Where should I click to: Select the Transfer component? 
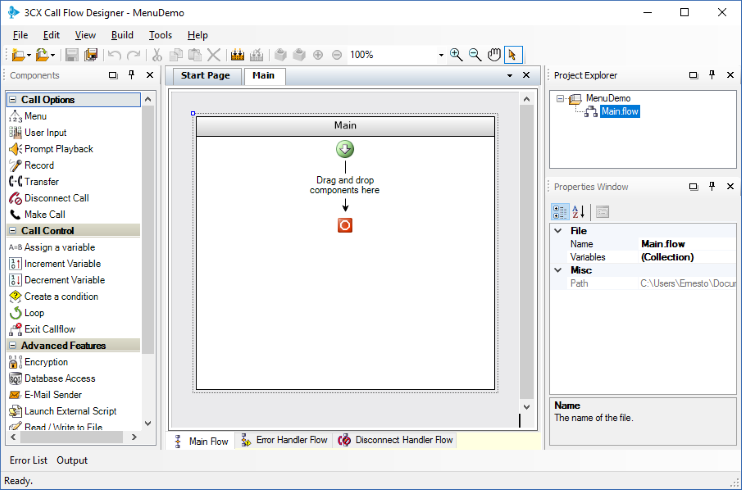point(34,181)
